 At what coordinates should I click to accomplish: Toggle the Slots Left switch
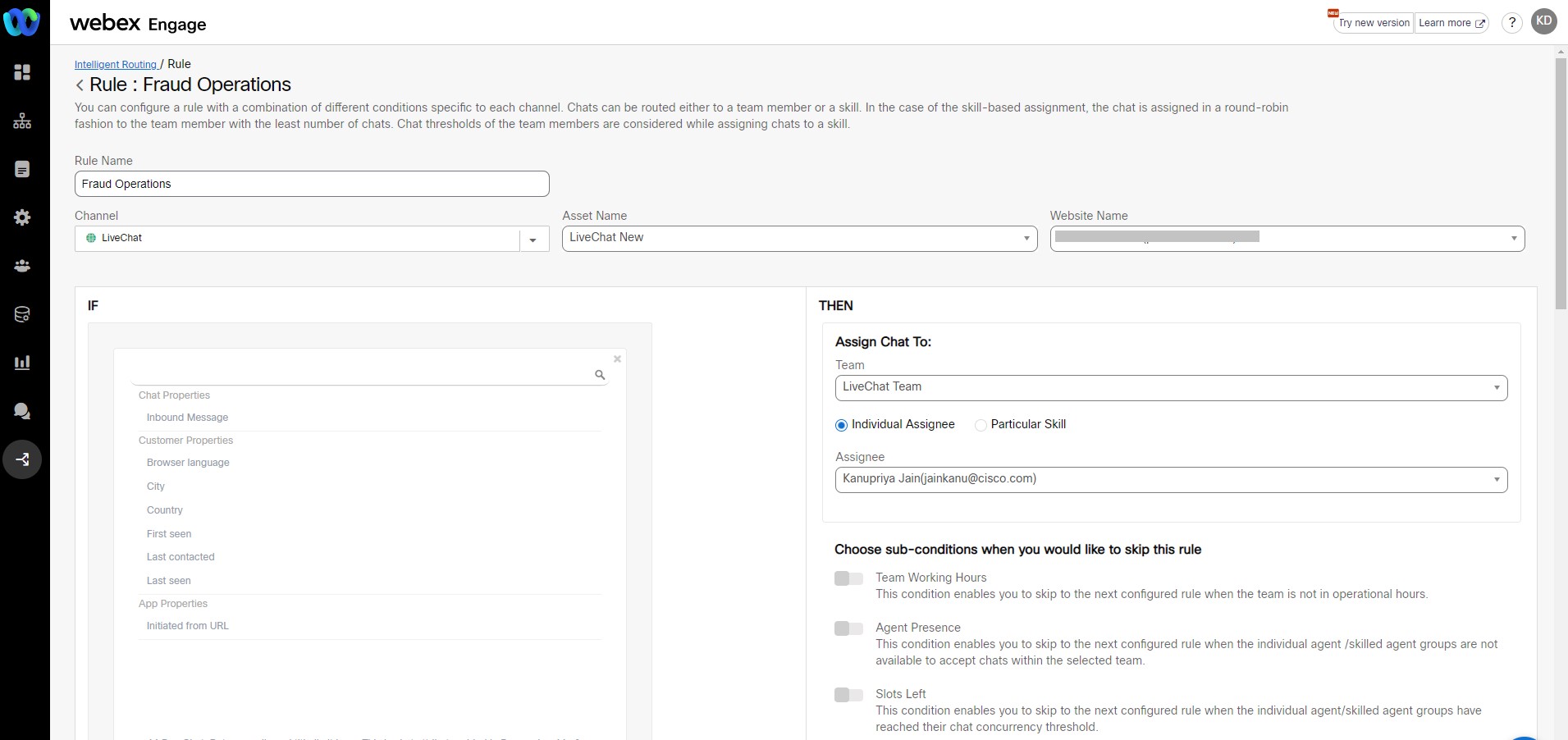click(848, 695)
